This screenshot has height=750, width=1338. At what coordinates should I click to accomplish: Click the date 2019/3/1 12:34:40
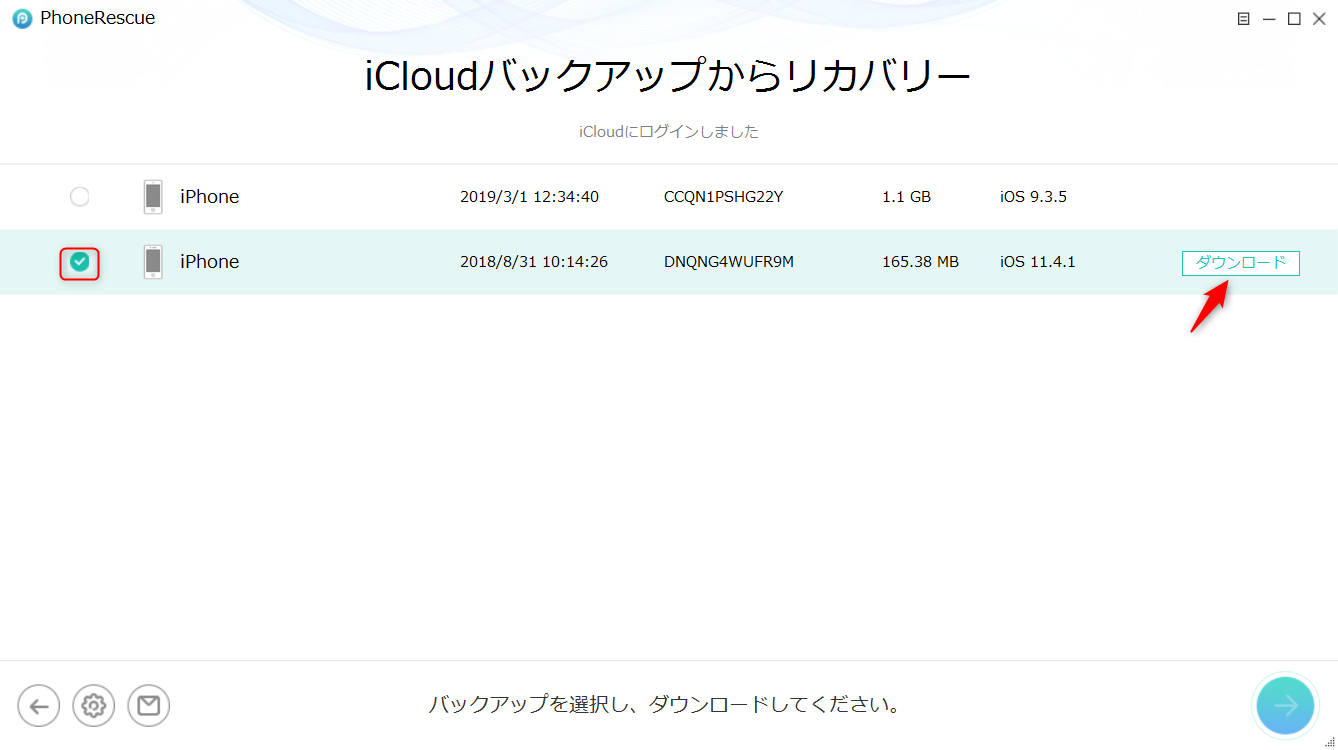tap(529, 197)
